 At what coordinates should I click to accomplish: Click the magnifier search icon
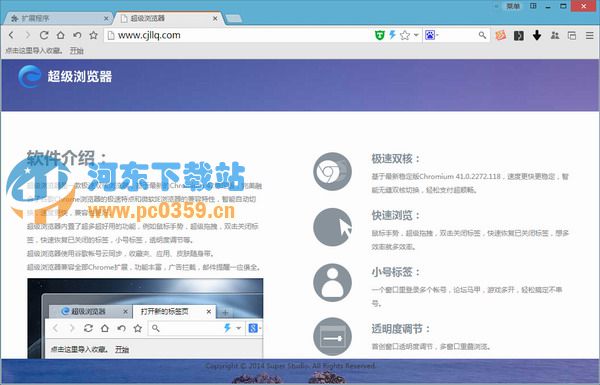[482, 35]
